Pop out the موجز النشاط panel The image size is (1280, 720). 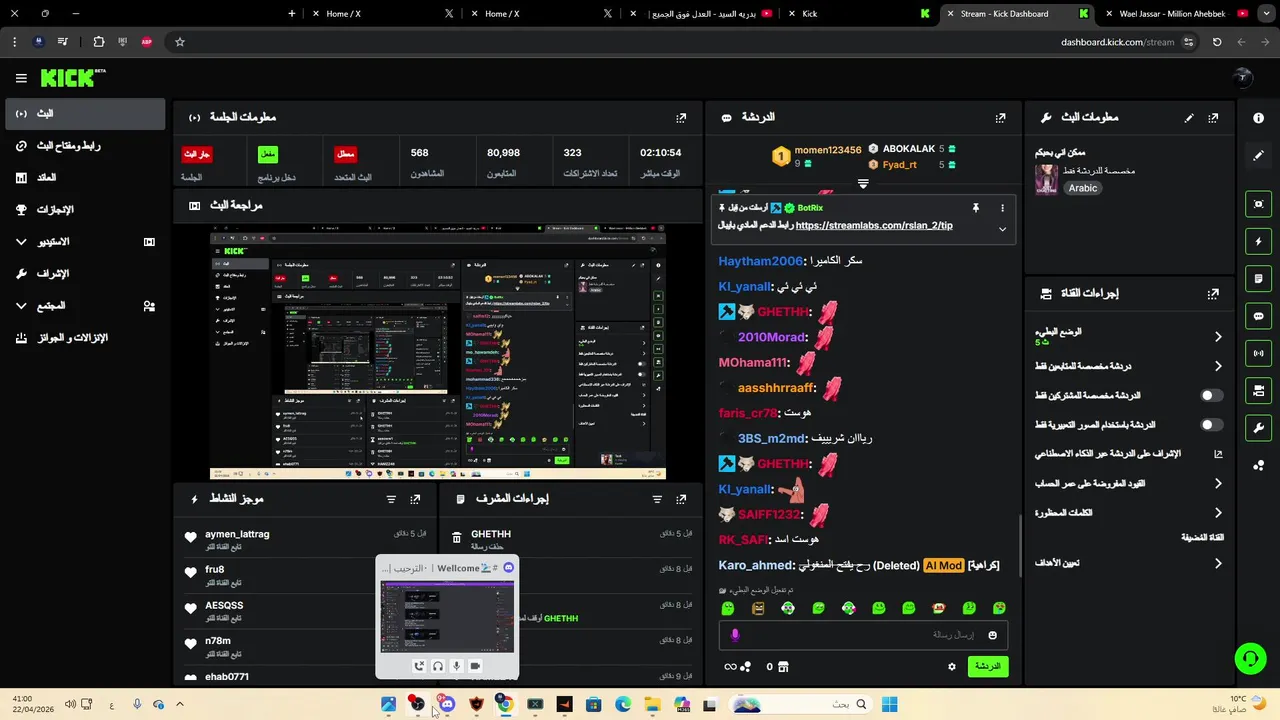[415, 499]
